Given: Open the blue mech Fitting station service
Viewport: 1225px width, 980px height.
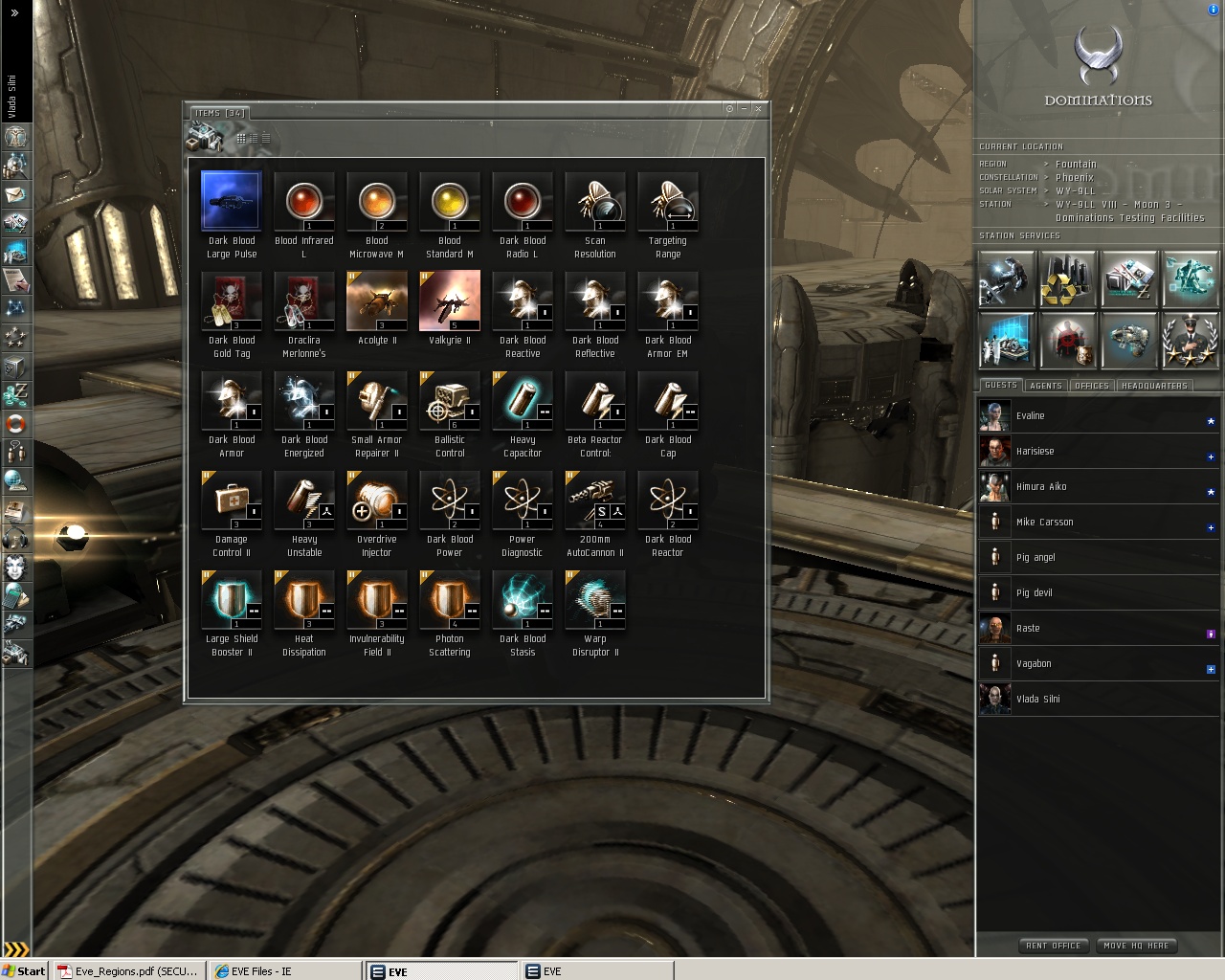Looking at the screenshot, I should [1190, 278].
